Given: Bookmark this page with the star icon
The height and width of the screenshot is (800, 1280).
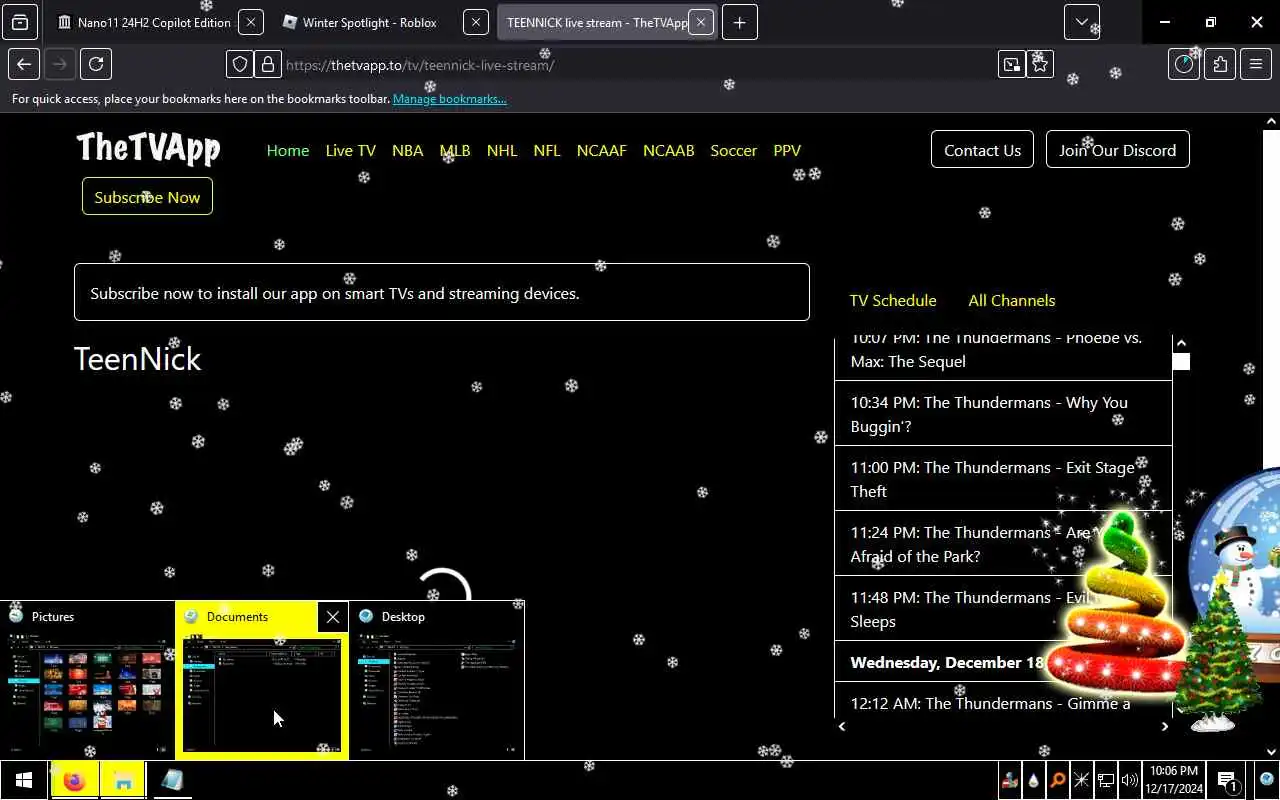Looking at the screenshot, I should [x=1040, y=65].
